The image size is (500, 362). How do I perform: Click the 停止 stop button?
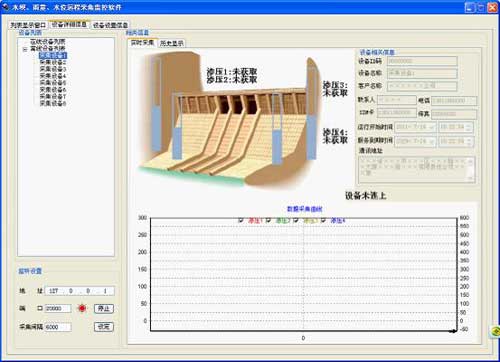[104, 309]
